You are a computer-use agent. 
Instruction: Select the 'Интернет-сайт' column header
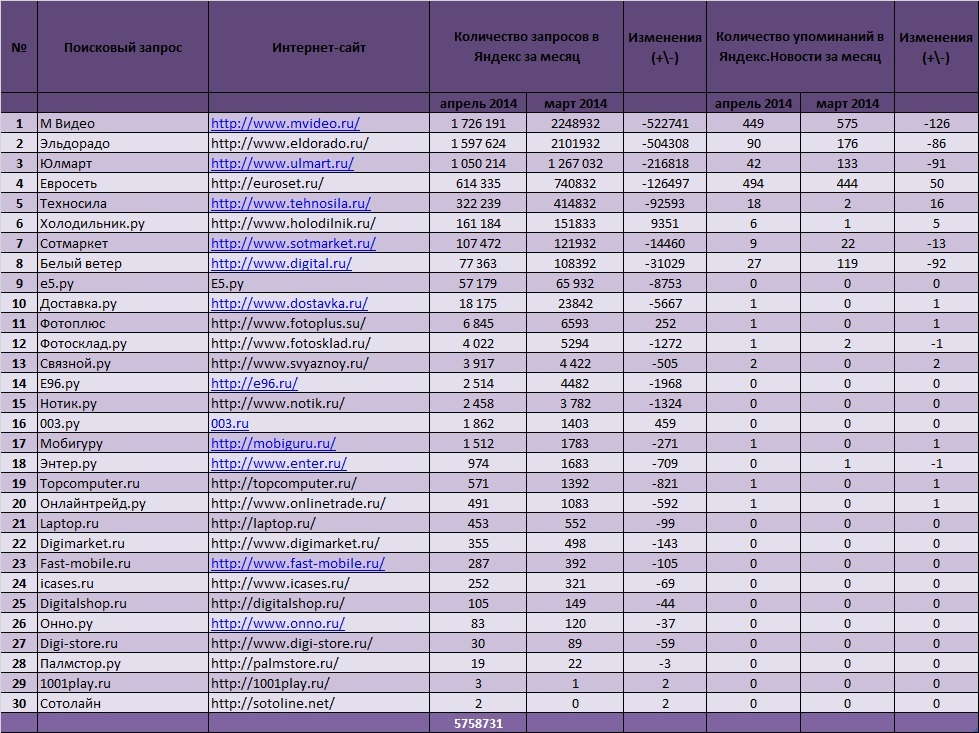pos(319,47)
